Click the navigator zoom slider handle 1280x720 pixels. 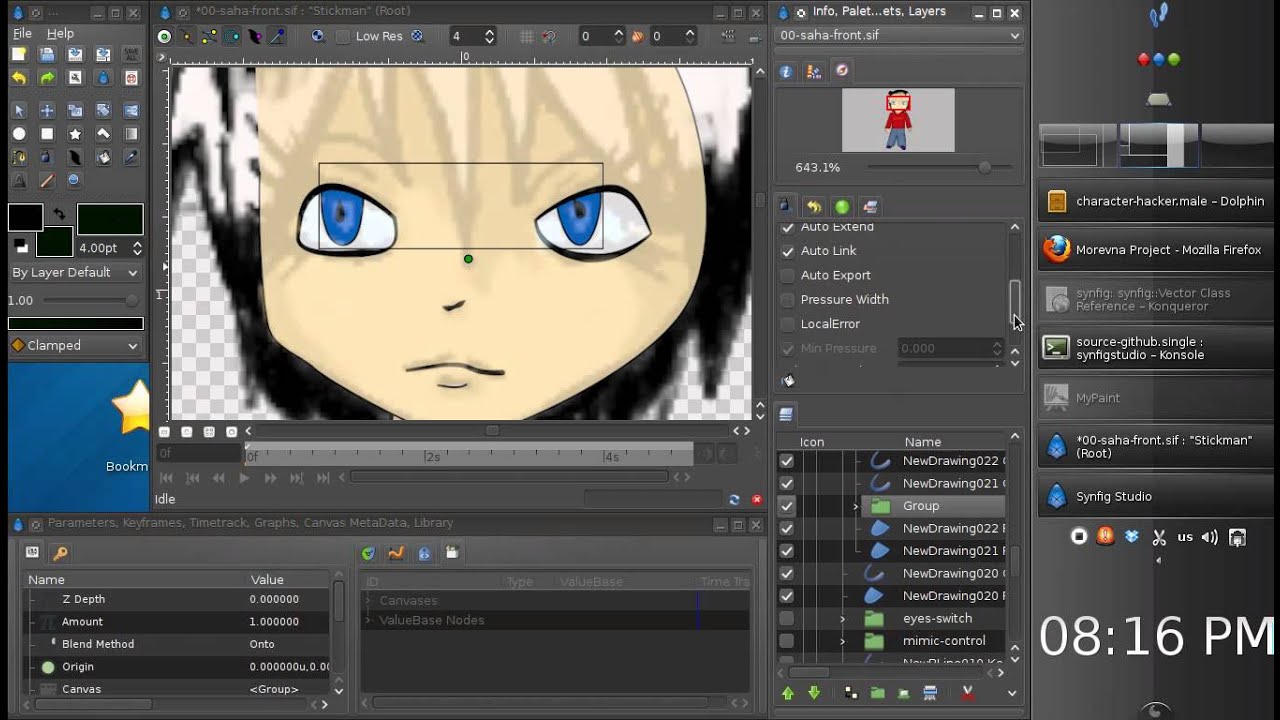pyautogui.click(x=985, y=167)
